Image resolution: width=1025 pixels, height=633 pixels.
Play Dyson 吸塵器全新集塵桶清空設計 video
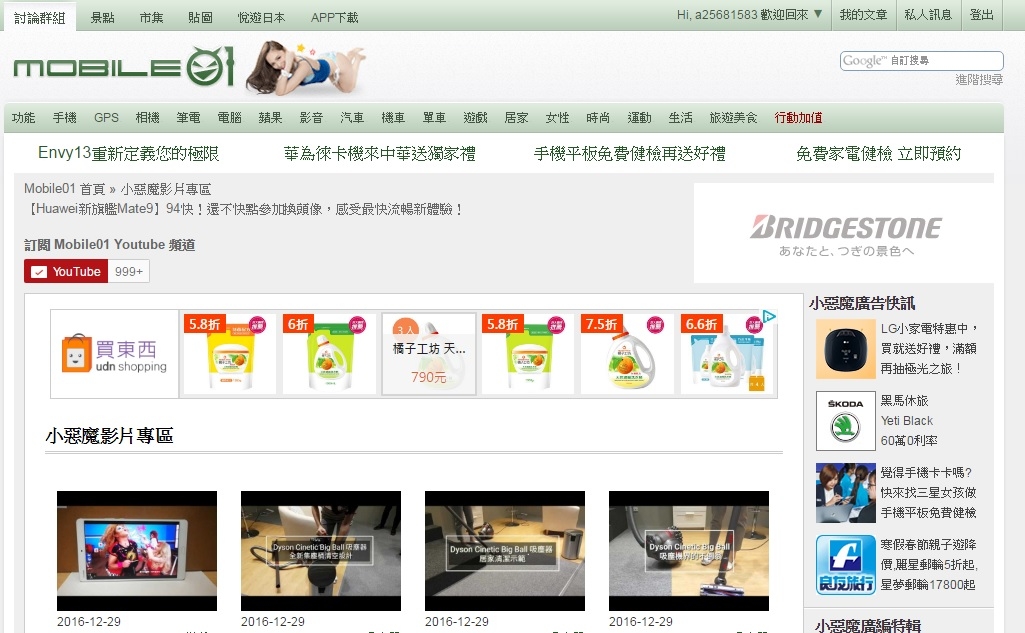(321, 551)
